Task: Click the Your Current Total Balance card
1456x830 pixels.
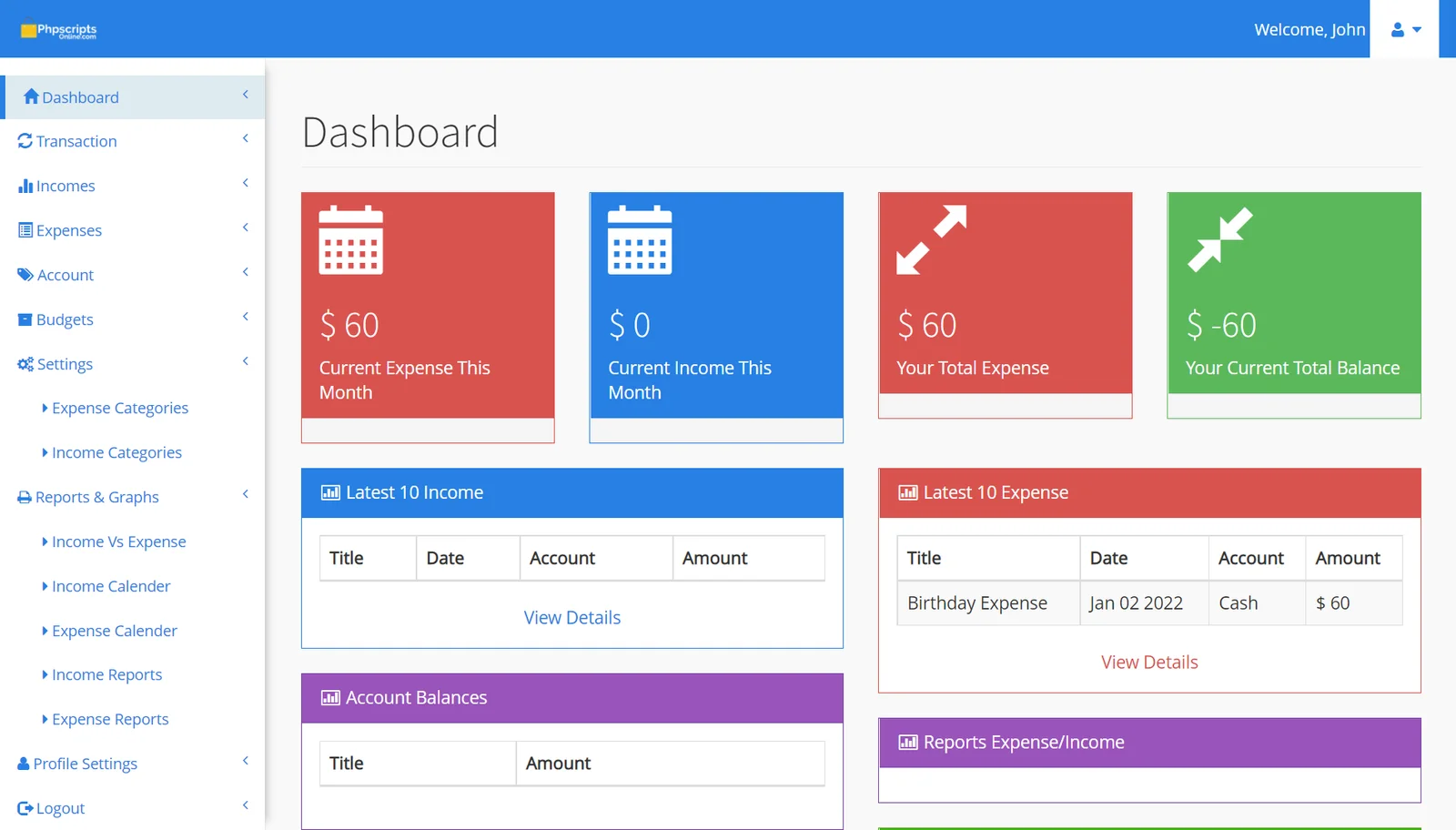Action: [x=1294, y=305]
